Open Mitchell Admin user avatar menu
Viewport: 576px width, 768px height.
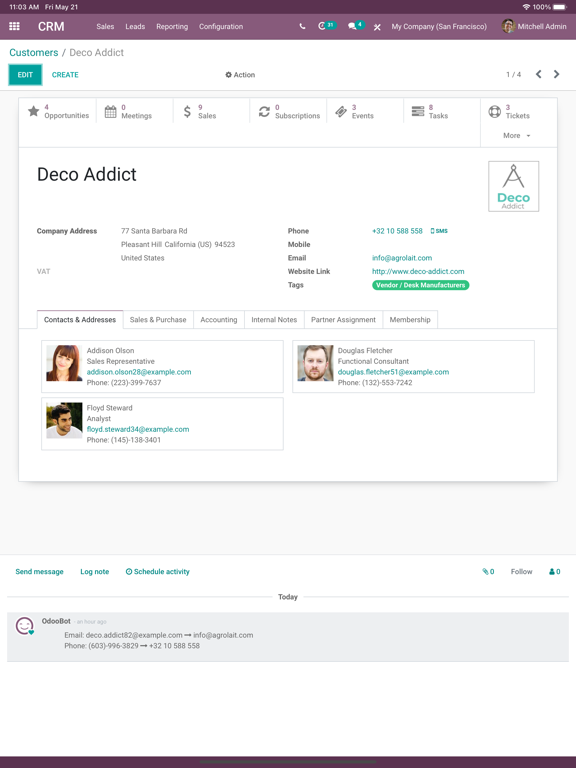534,26
